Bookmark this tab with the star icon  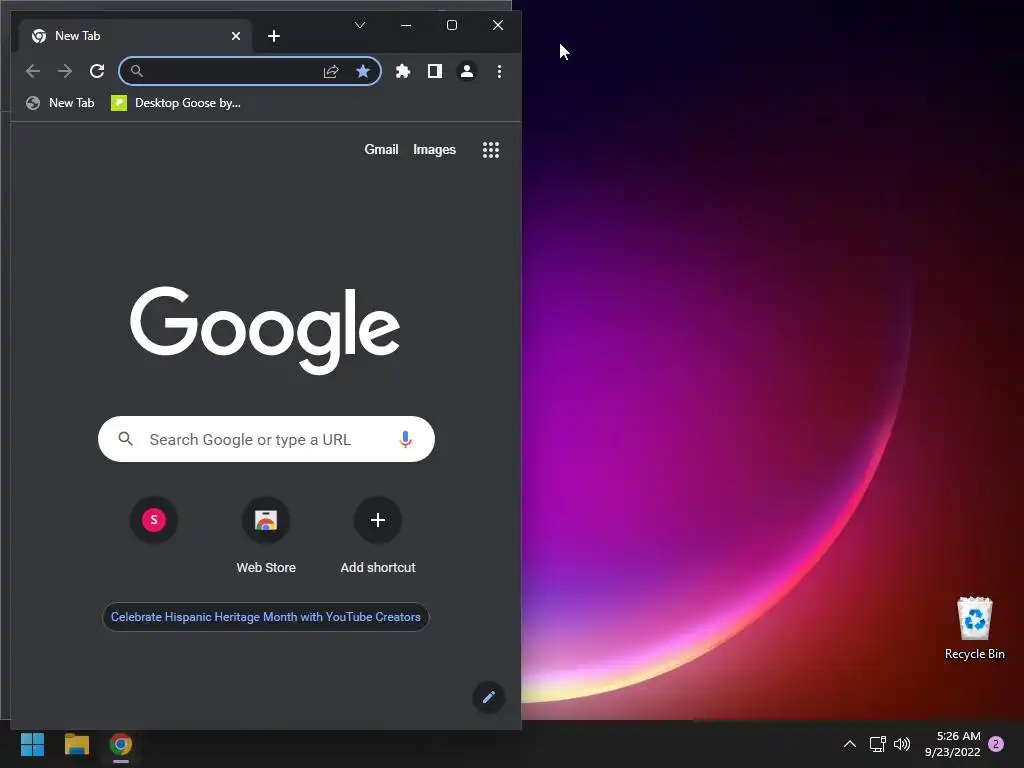coord(363,71)
